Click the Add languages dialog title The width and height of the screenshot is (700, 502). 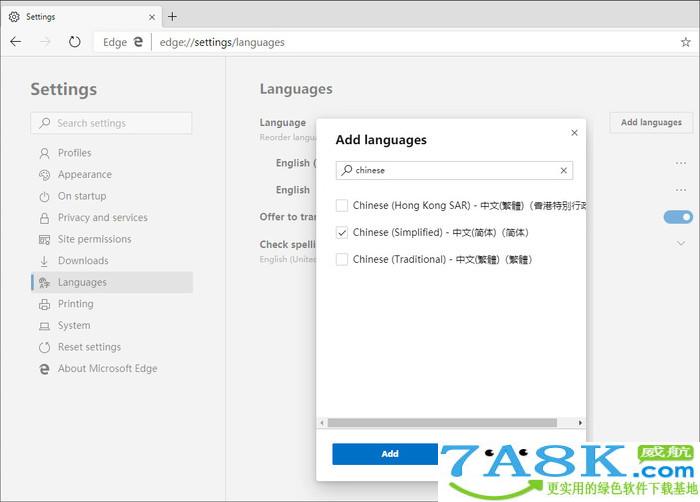(x=381, y=140)
